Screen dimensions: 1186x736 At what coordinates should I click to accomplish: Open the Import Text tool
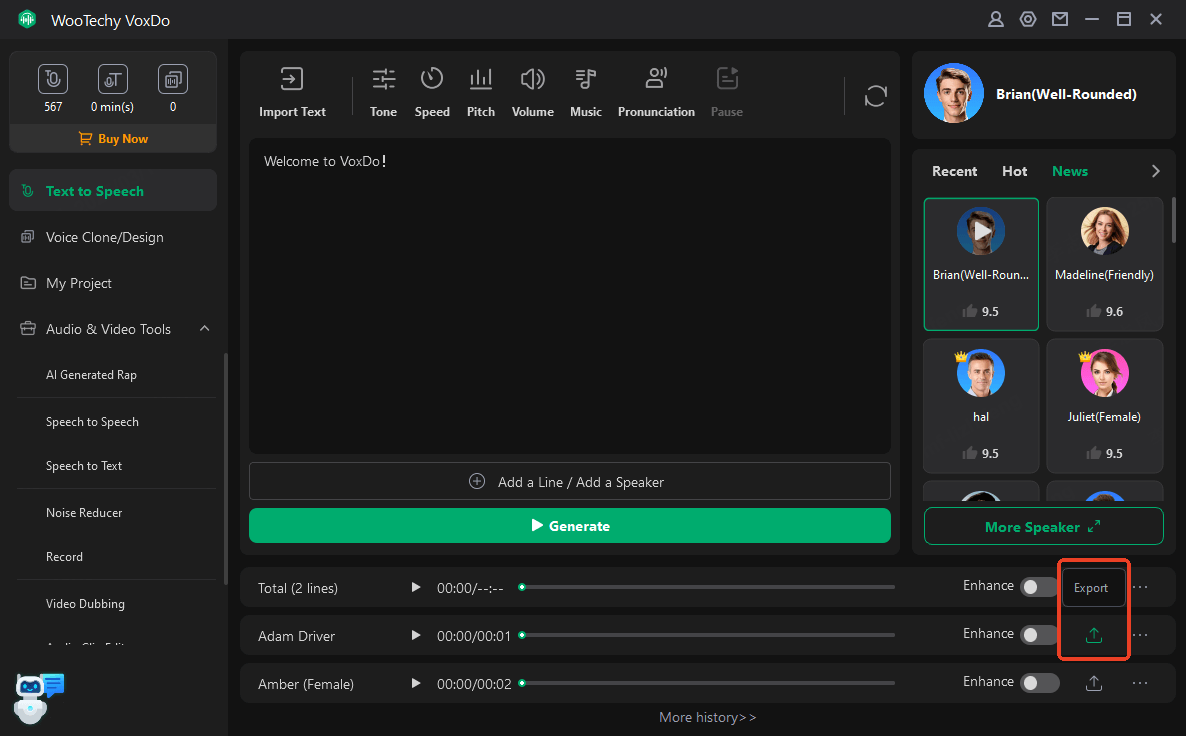click(292, 92)
